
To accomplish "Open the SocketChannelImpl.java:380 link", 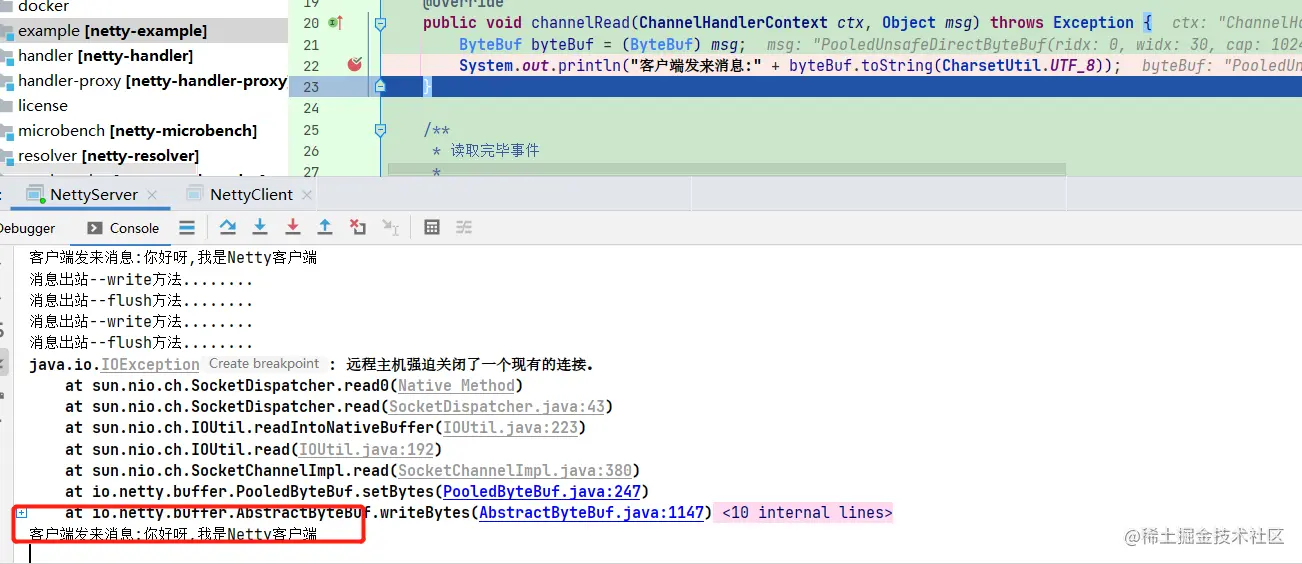I will (515, 470).
